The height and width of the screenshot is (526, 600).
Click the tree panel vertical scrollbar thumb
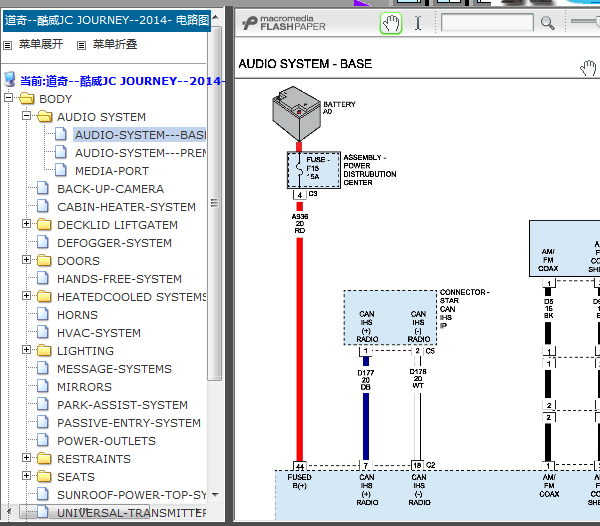(215, 203)
